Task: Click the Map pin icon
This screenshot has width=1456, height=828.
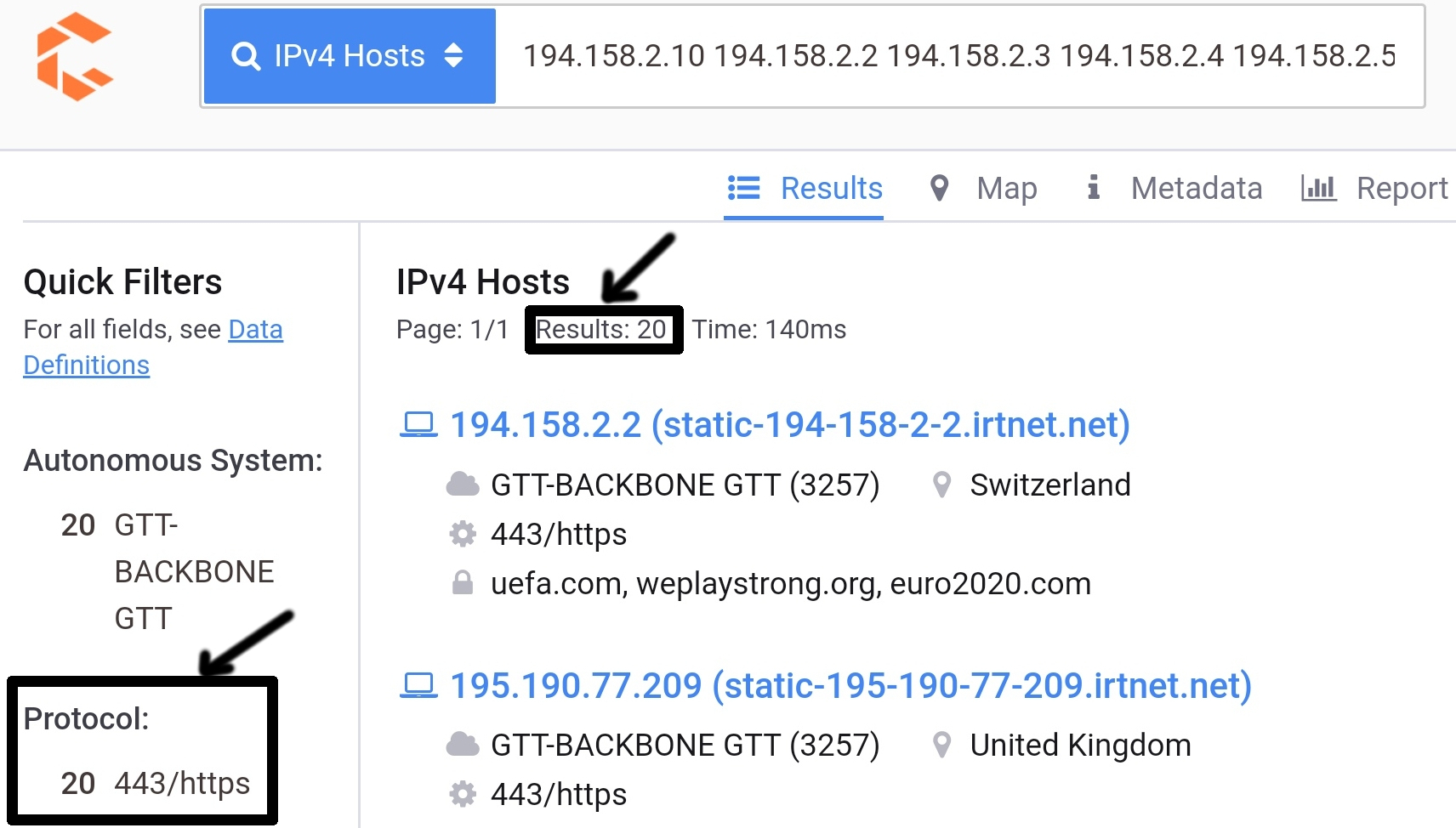Action: [939, 188]
